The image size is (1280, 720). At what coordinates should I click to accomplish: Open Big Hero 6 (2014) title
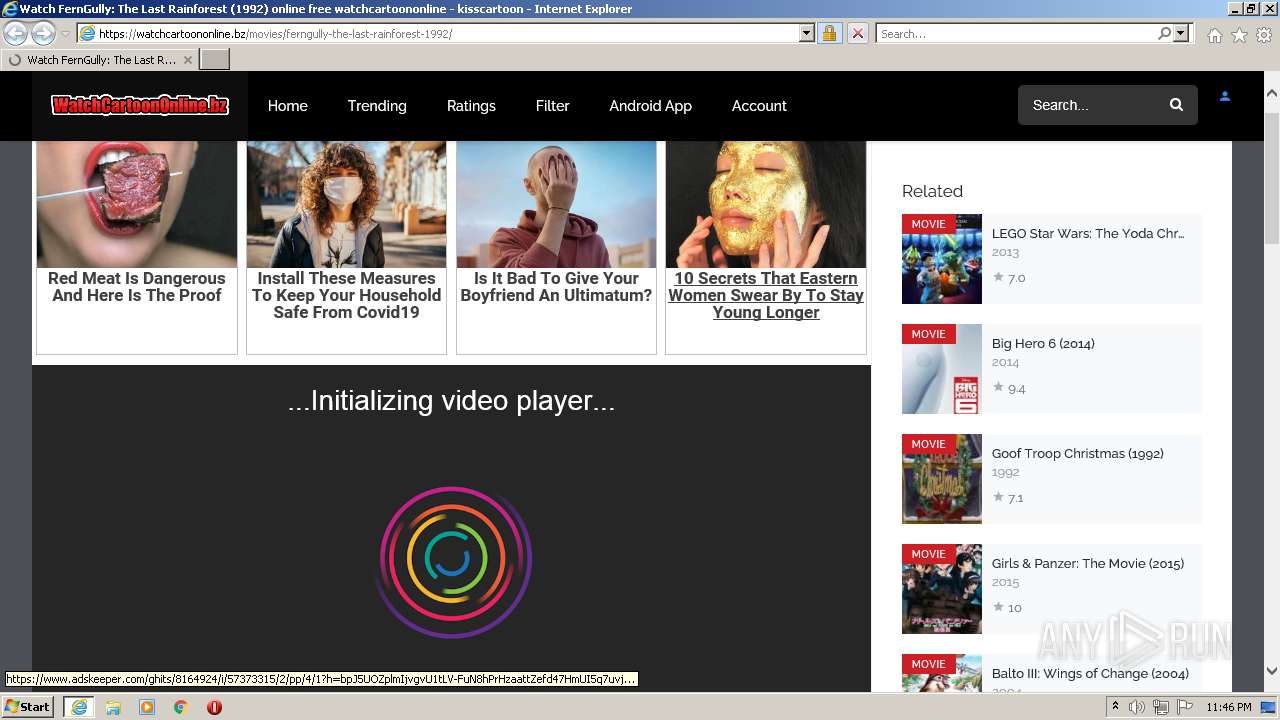pos(1043,343)
